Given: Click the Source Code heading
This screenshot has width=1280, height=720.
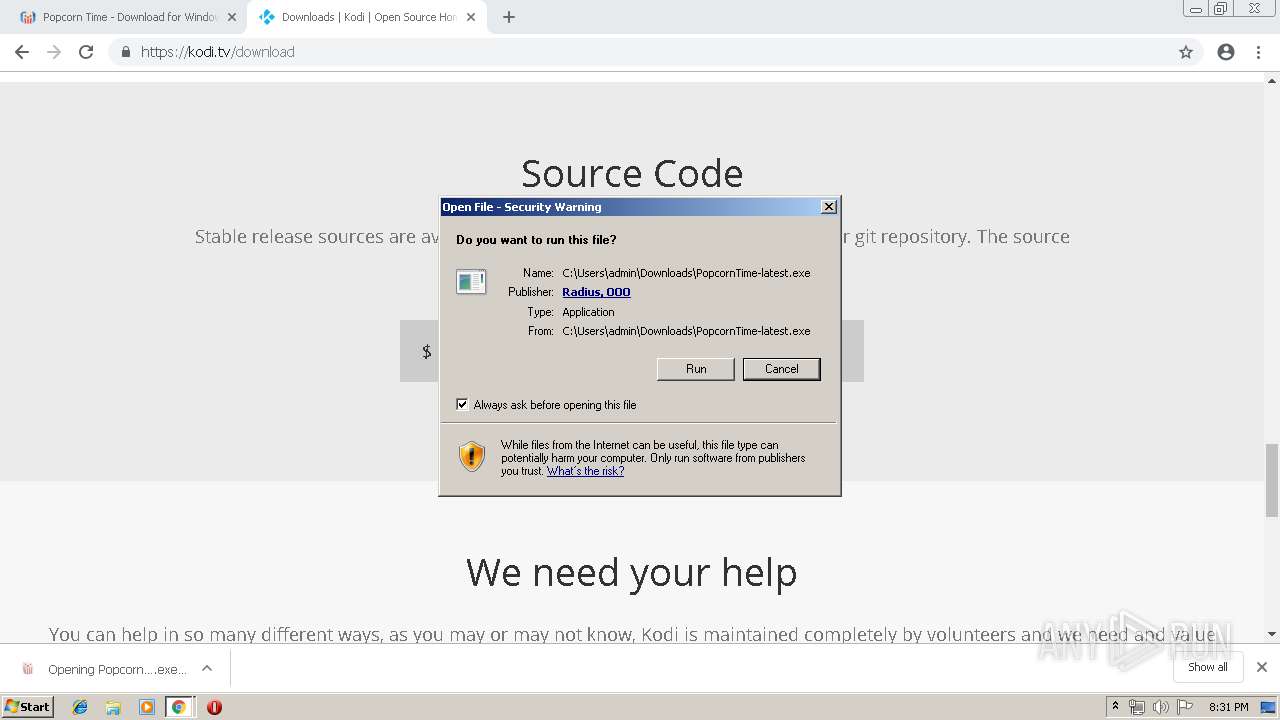Looking at the screenshot, I should pos(632,173).
